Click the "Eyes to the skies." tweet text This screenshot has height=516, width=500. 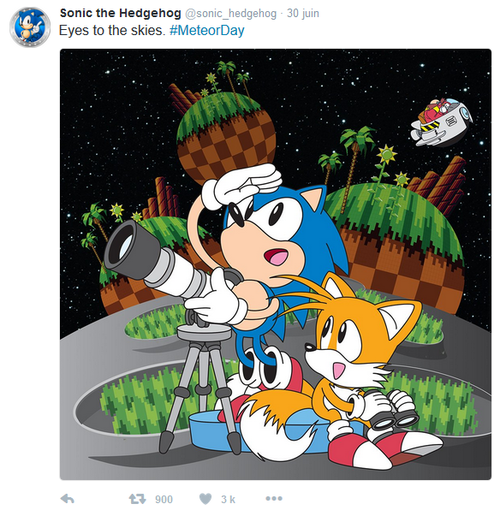tap(112, 30)
